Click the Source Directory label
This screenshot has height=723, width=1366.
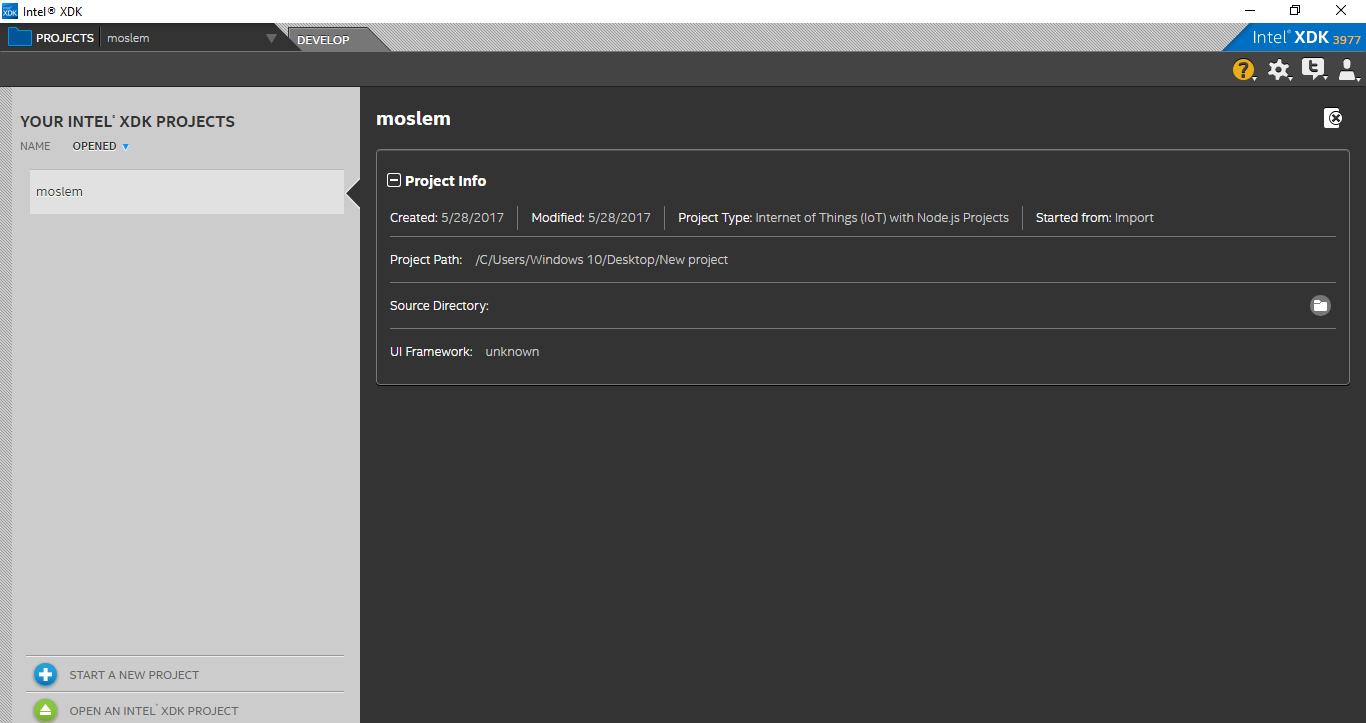(439, 306)
